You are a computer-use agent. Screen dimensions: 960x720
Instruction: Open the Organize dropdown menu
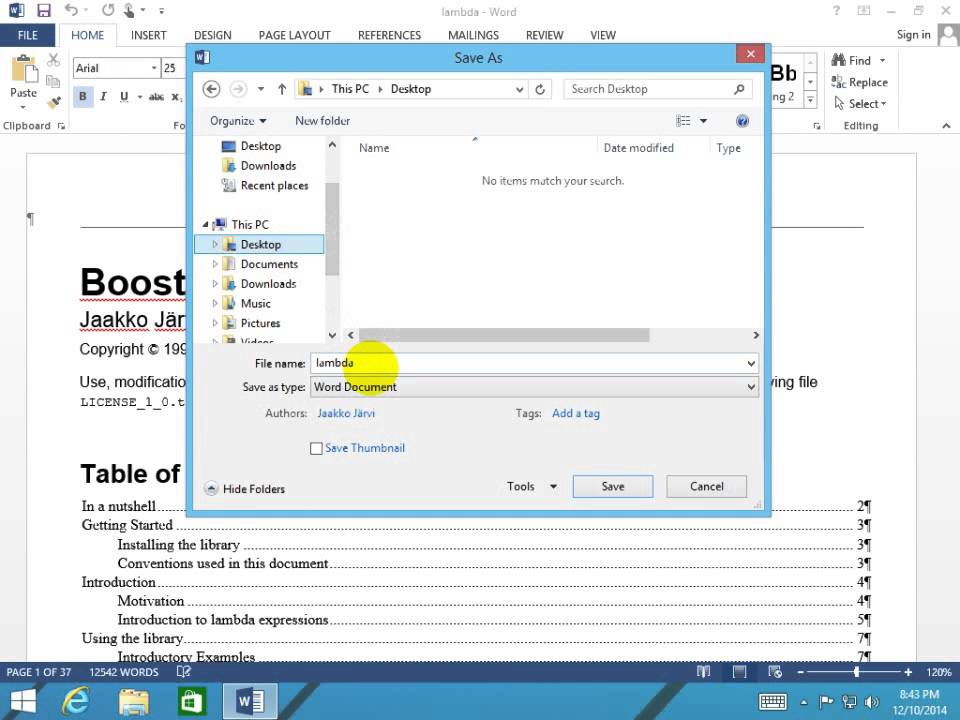pos(238,121)
